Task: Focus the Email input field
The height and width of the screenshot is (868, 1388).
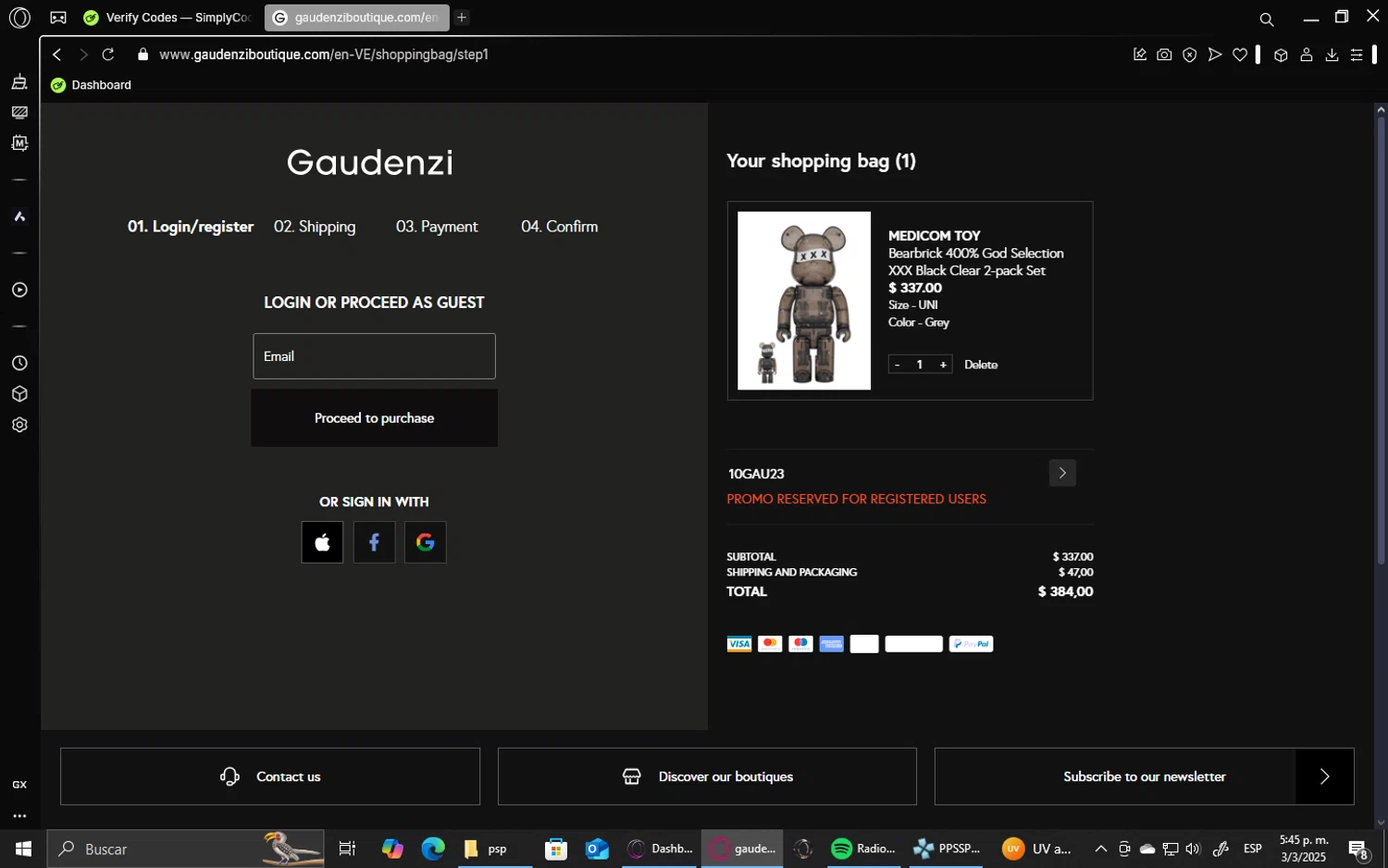Action: [x=374, y=356]
